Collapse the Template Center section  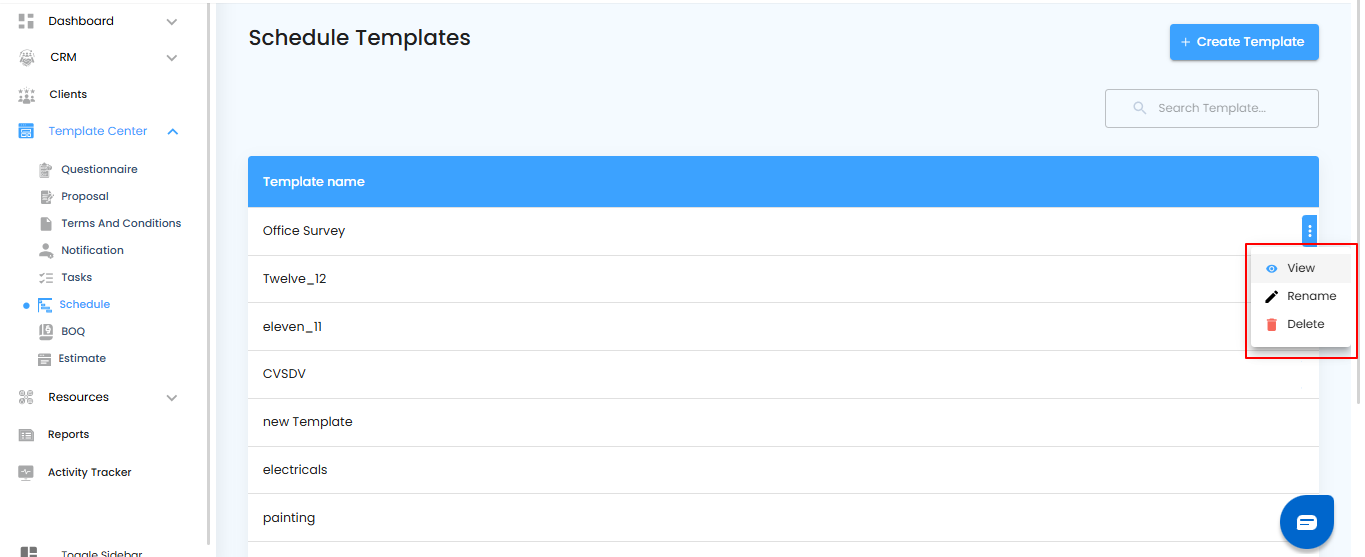pyautogui.click(x=172, y=132)
